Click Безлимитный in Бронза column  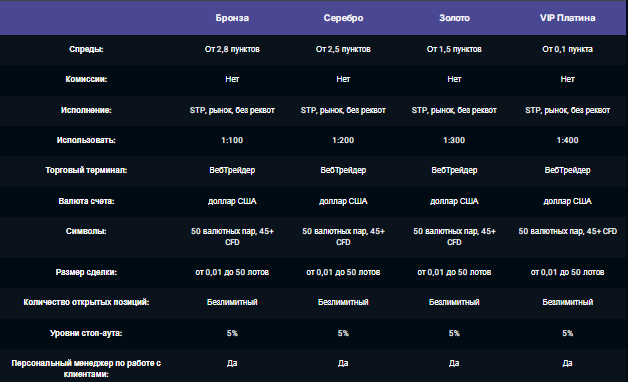pyautogui.click(x=232, y=302)
